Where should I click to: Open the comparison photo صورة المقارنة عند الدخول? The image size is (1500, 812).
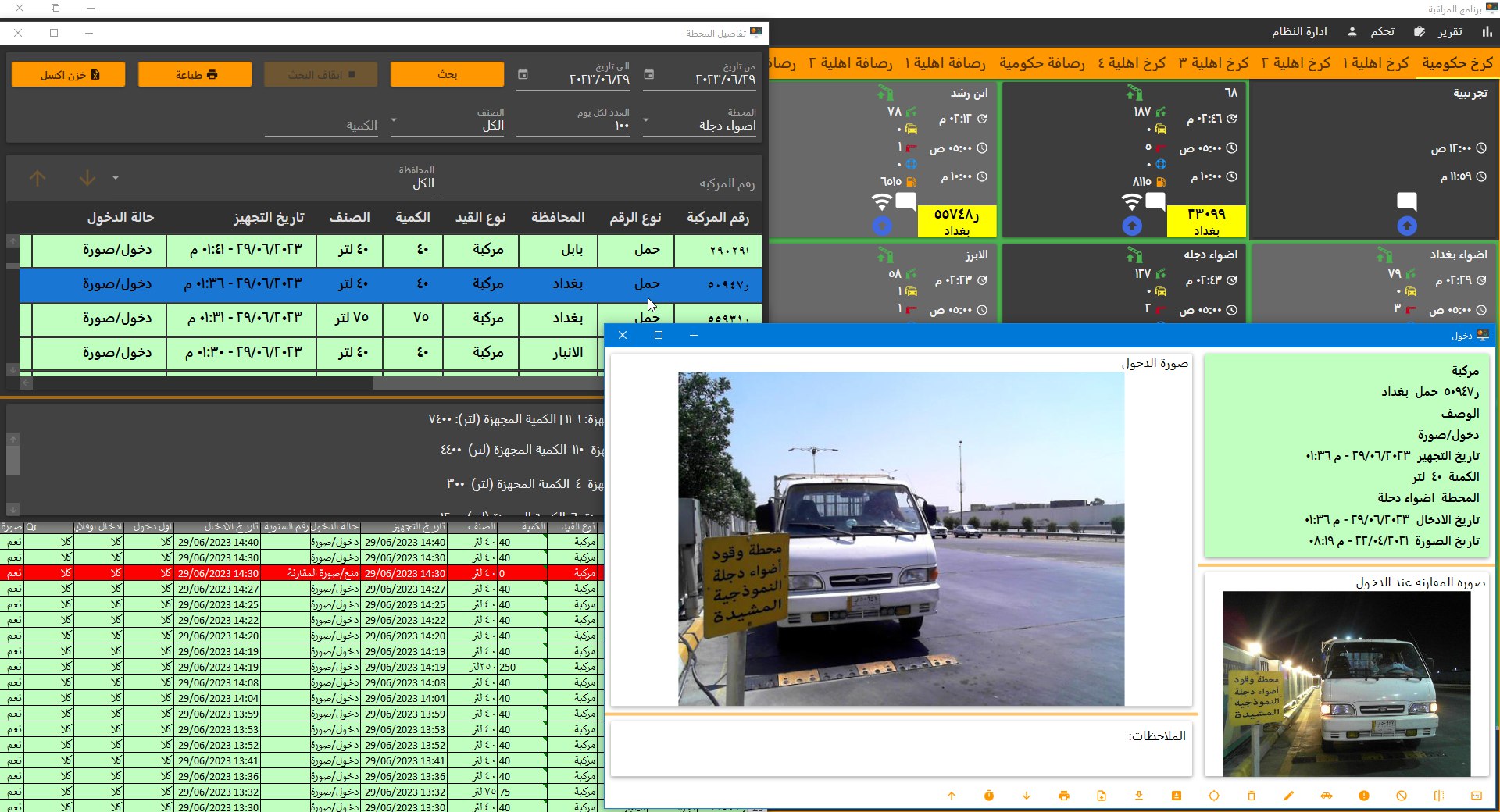point(1346,683)
